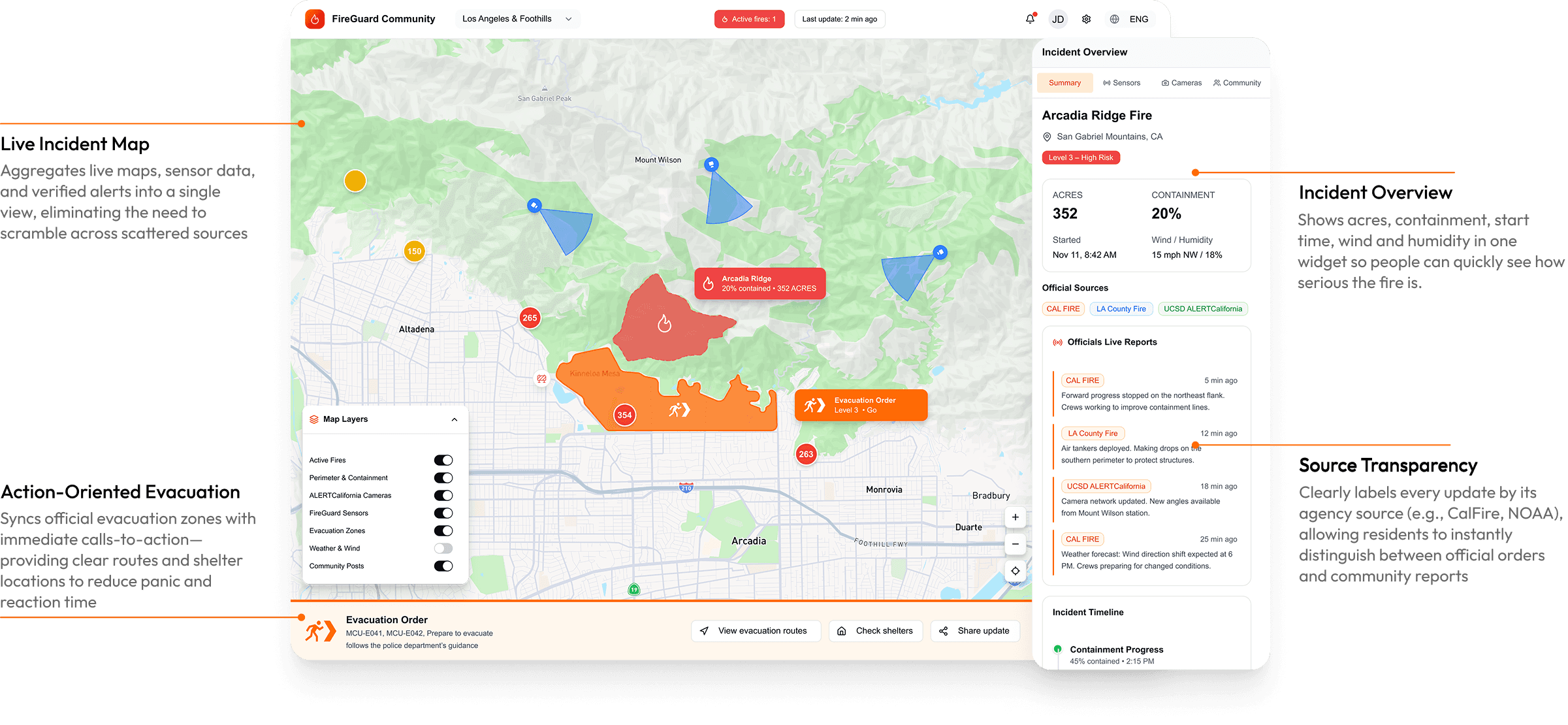Open the Cameras tab
Image resolution: width=1568 pixels, height=725 pixels.
click(1181, 83)
